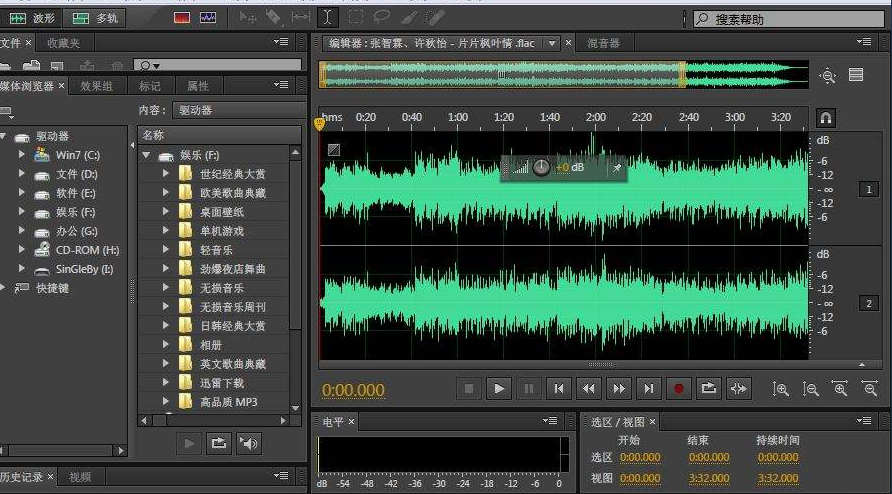Click the volume knob on the waveform HUD

541,167
